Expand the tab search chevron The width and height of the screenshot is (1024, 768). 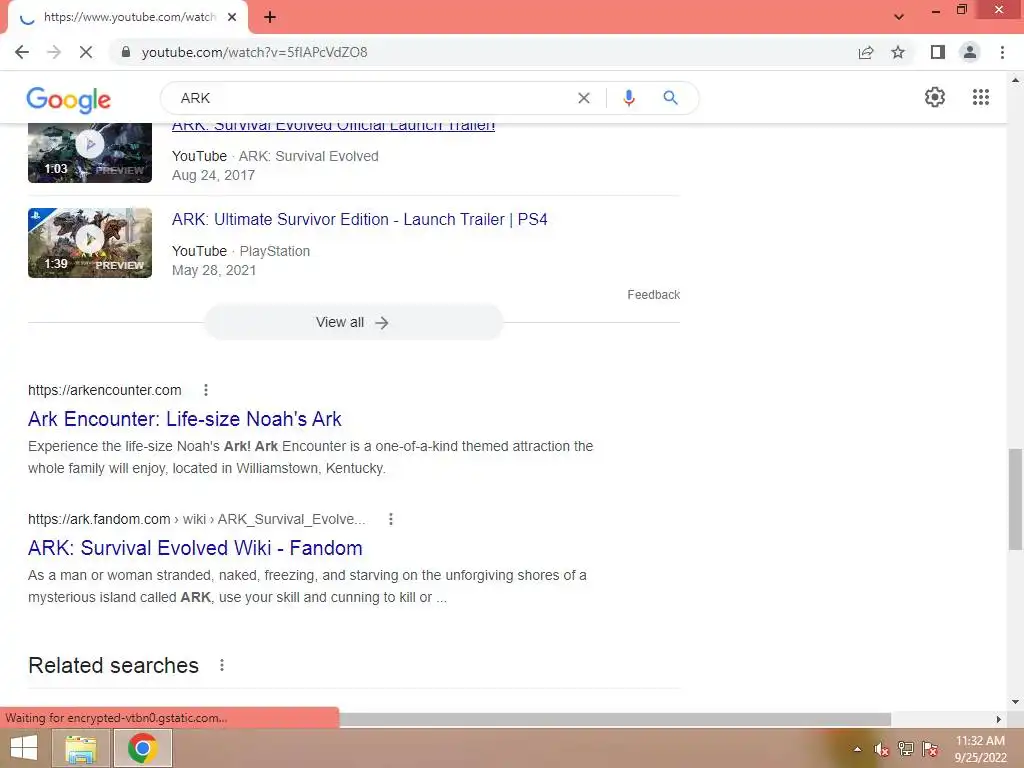click(899, 17)
